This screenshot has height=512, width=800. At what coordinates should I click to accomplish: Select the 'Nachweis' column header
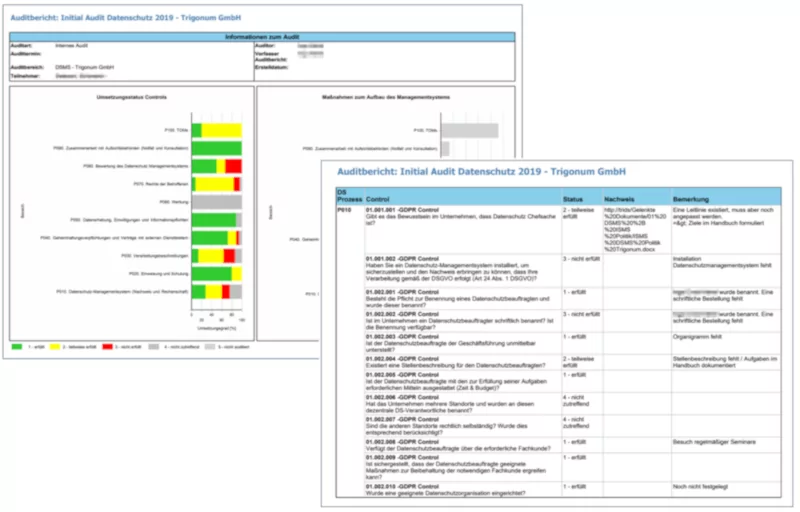tap(620, 199)
